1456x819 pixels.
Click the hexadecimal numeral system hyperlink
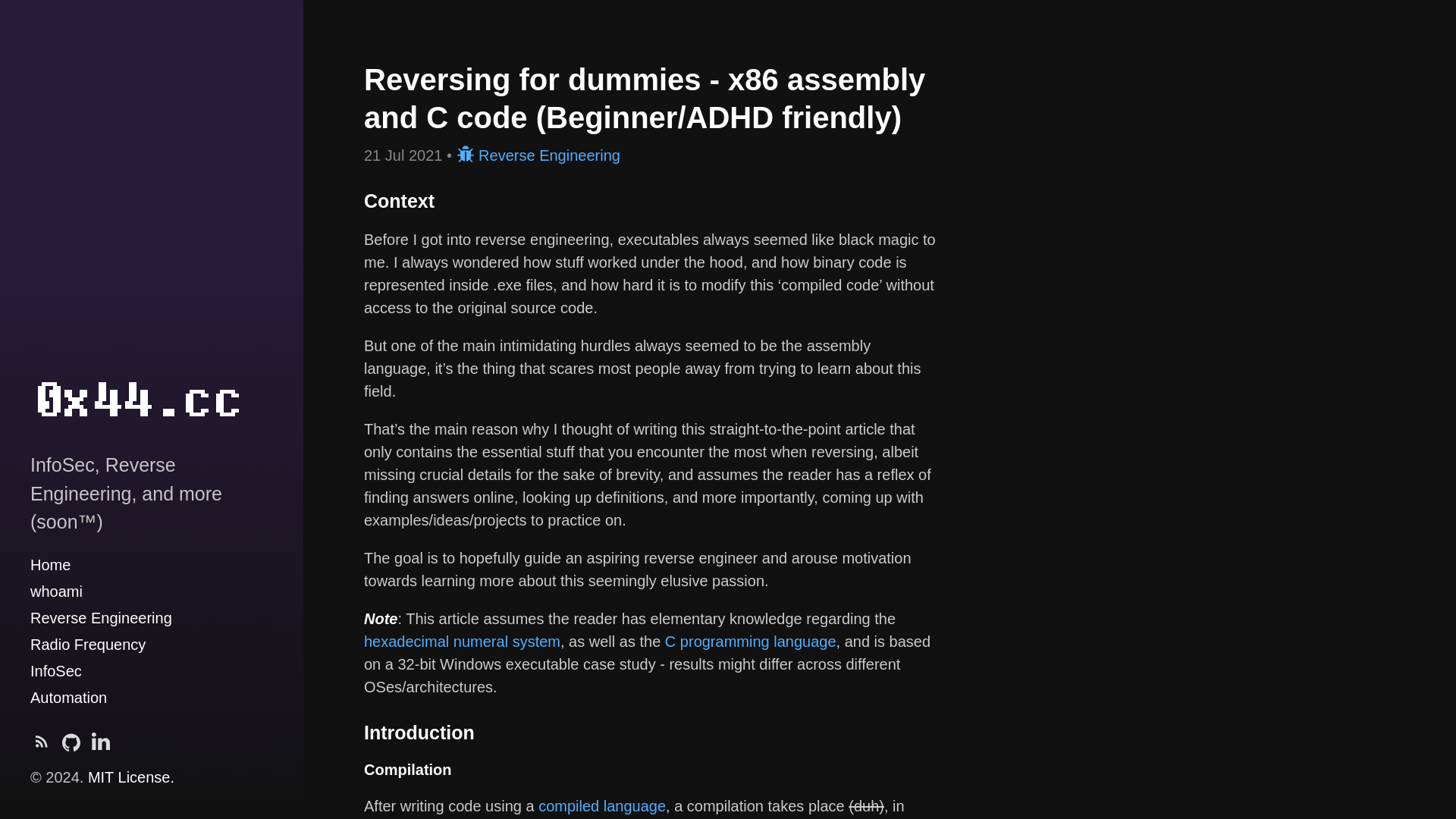(462, 641)
